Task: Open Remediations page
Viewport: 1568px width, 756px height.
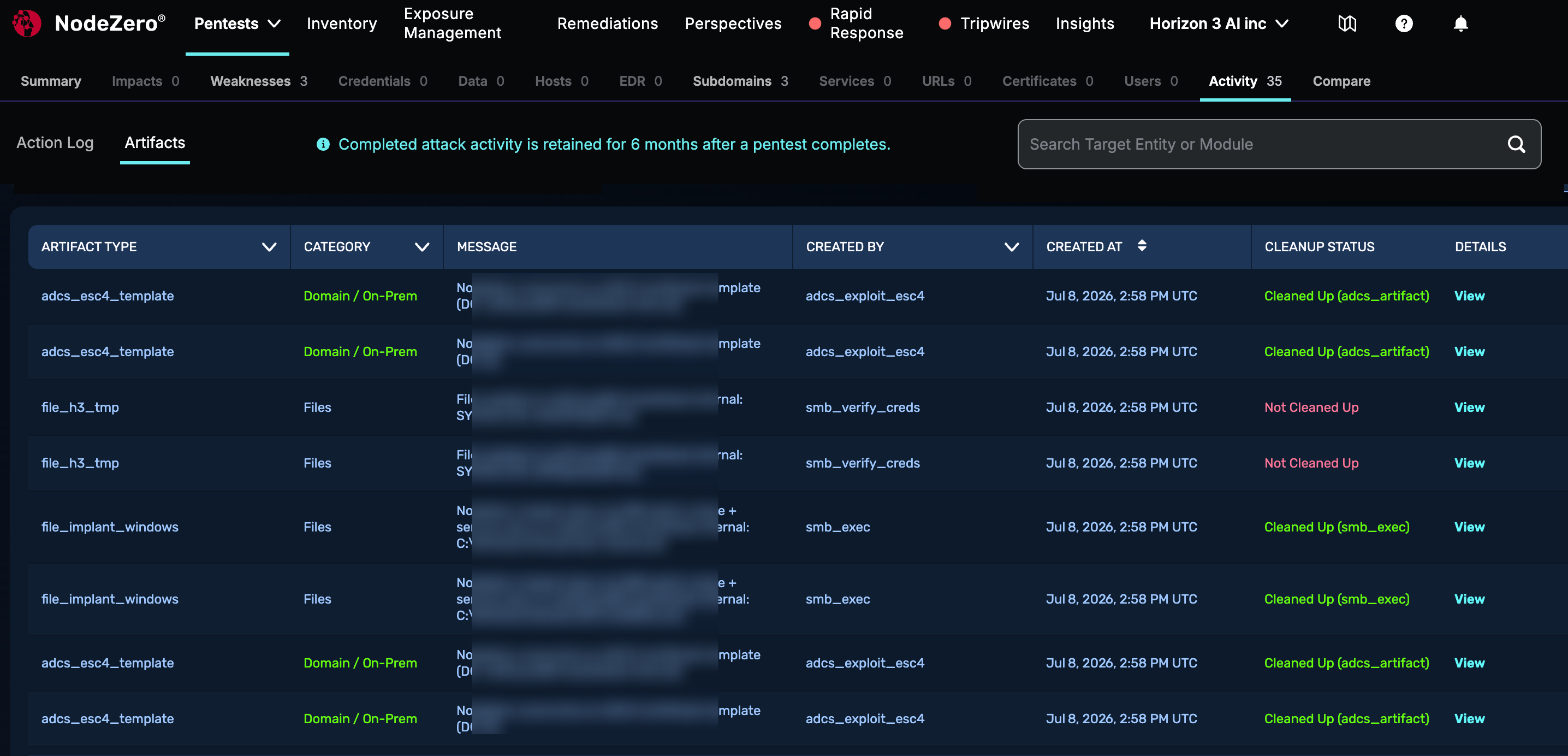Action: point(608,23)
